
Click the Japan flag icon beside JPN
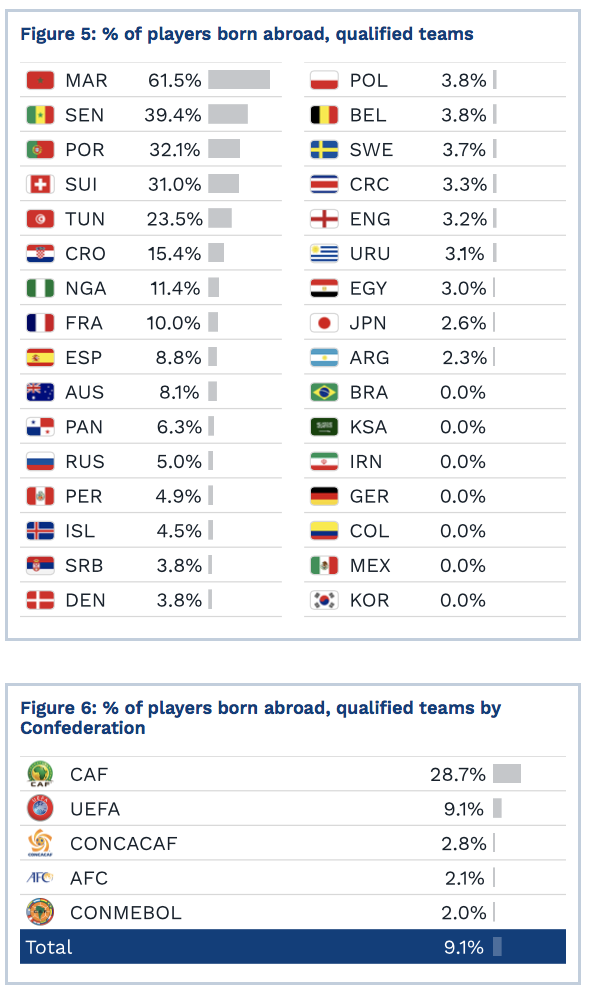324,323
